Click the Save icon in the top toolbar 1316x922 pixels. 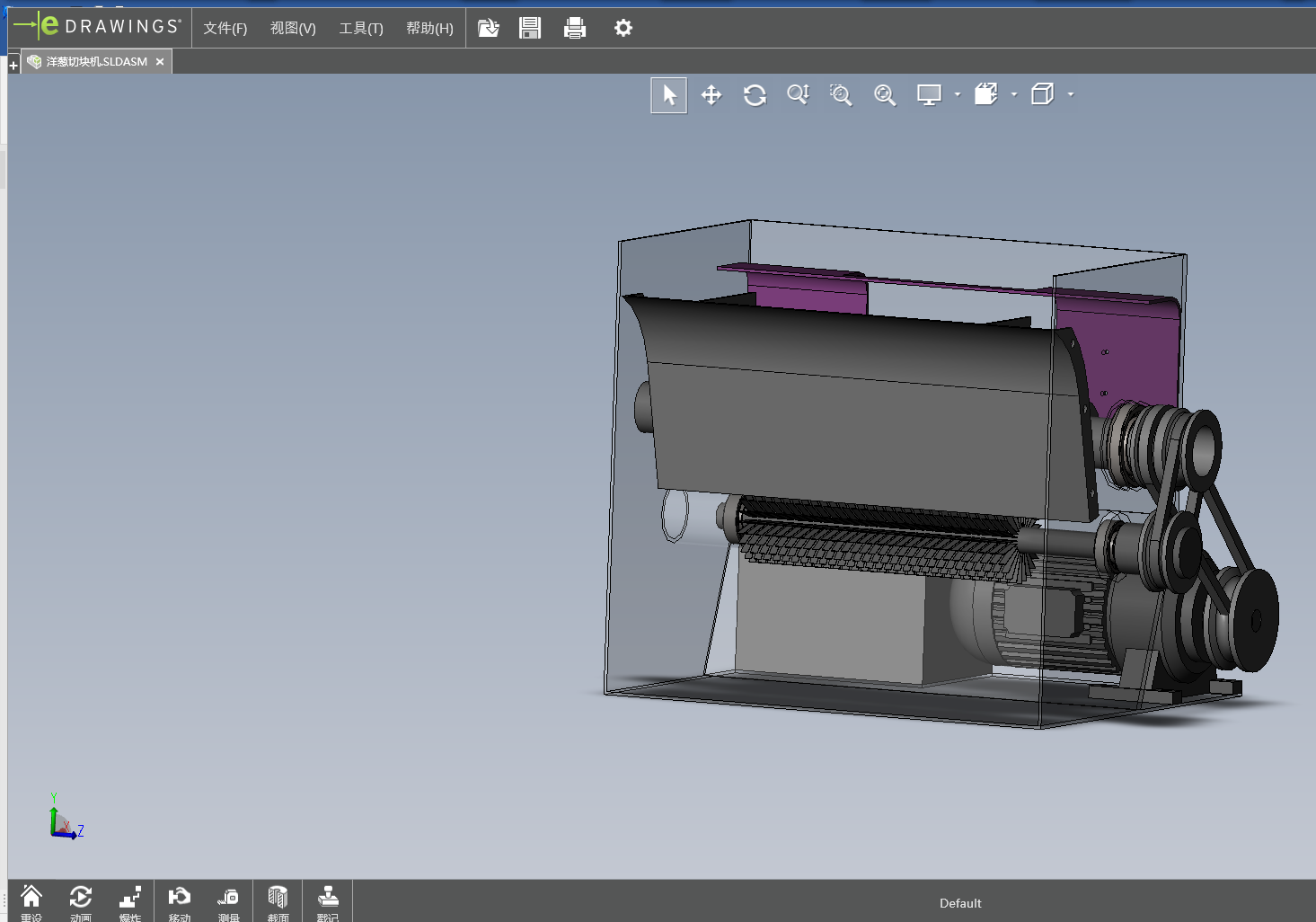tap(530, 29)
